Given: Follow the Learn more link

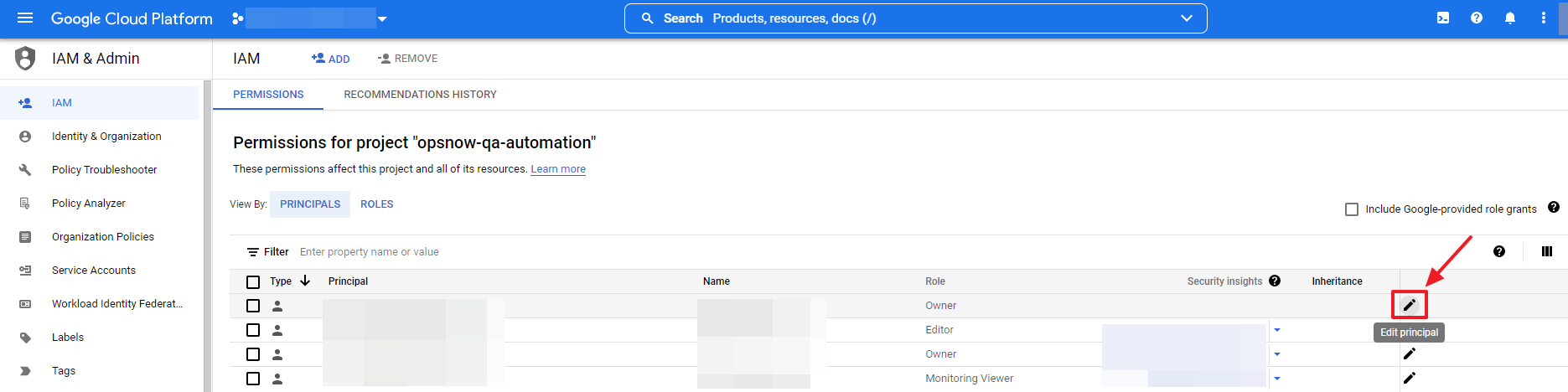Looking at the screenshot, I should click(x=558, y=169).
